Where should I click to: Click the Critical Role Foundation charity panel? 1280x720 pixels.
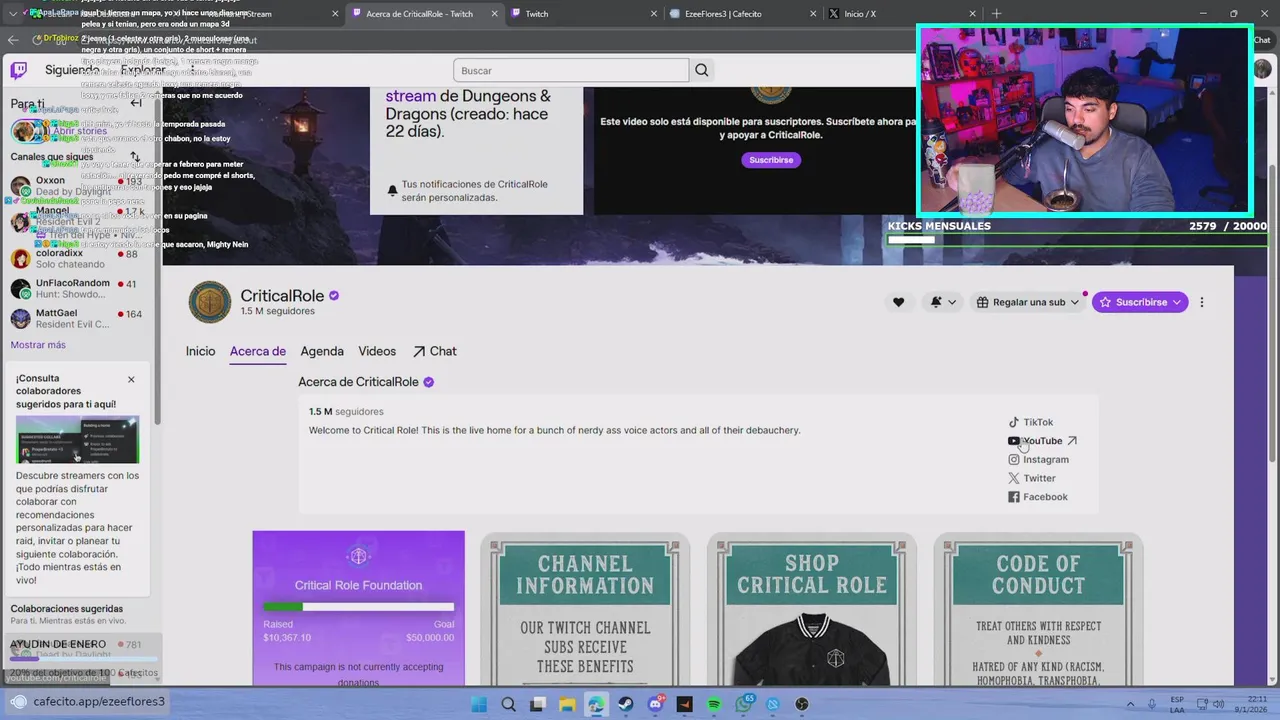[358, 608]
